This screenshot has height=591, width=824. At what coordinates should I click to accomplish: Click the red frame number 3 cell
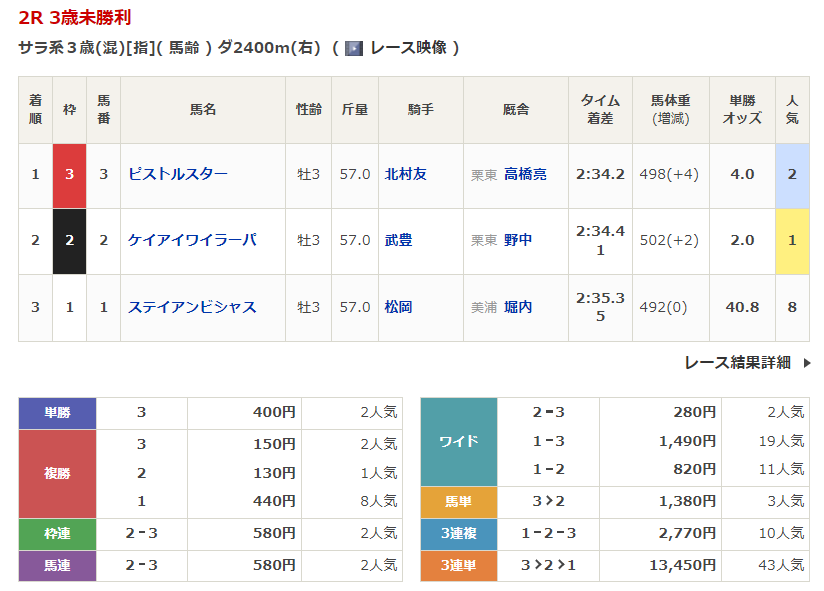point(69,176)
